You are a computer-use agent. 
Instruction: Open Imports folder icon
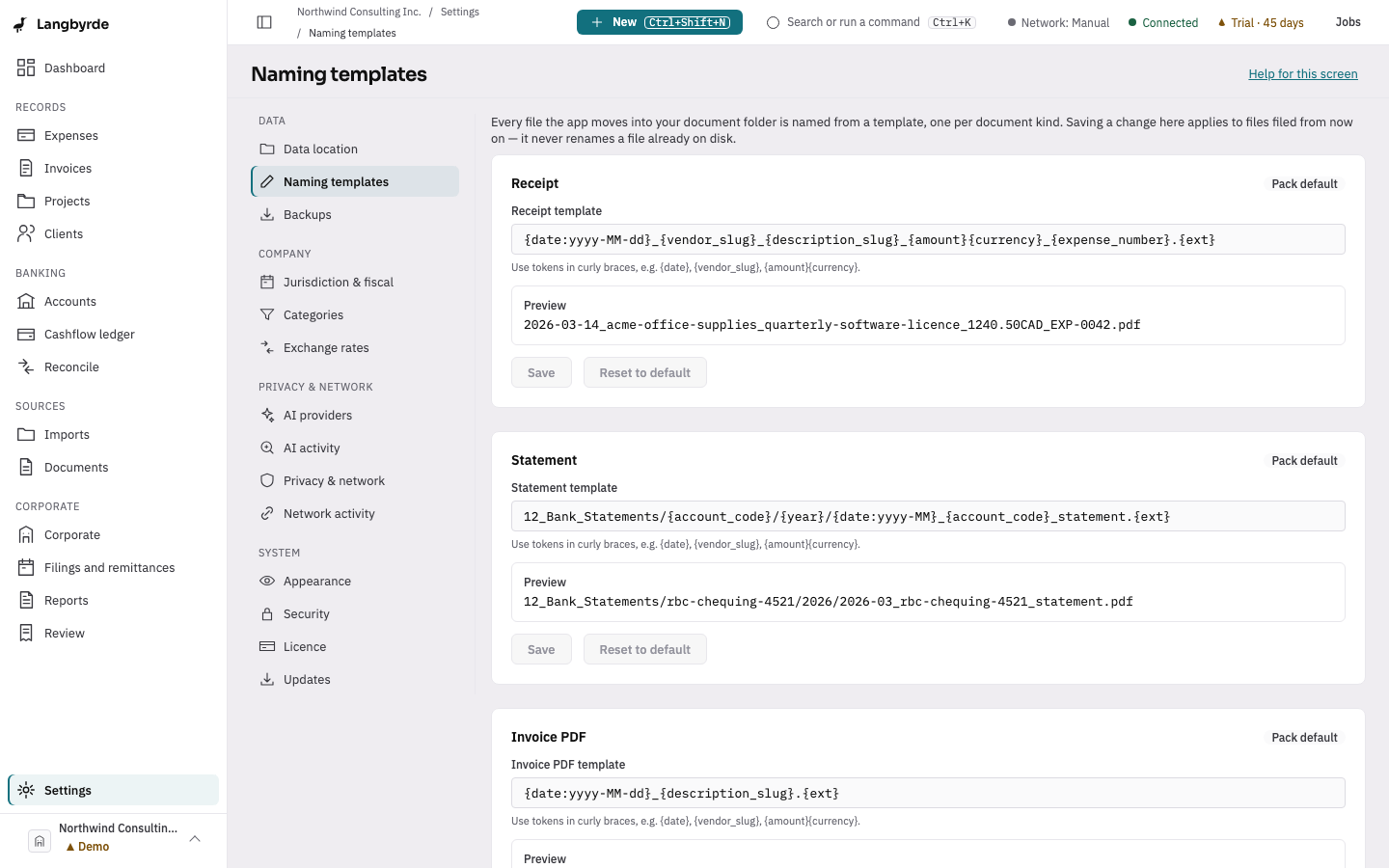[x=26, y=435]
